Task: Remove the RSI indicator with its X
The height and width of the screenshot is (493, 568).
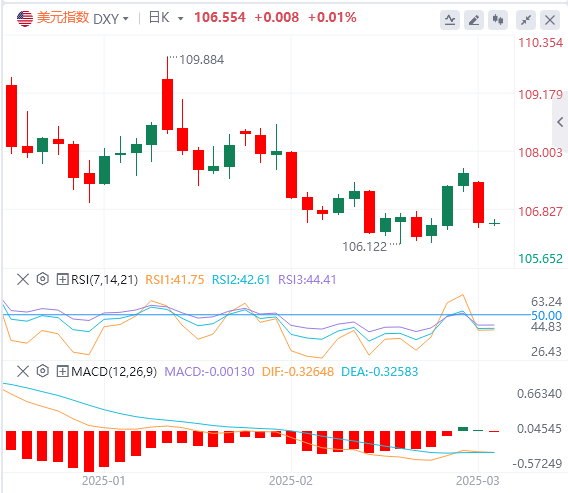Action: point(23,279)
